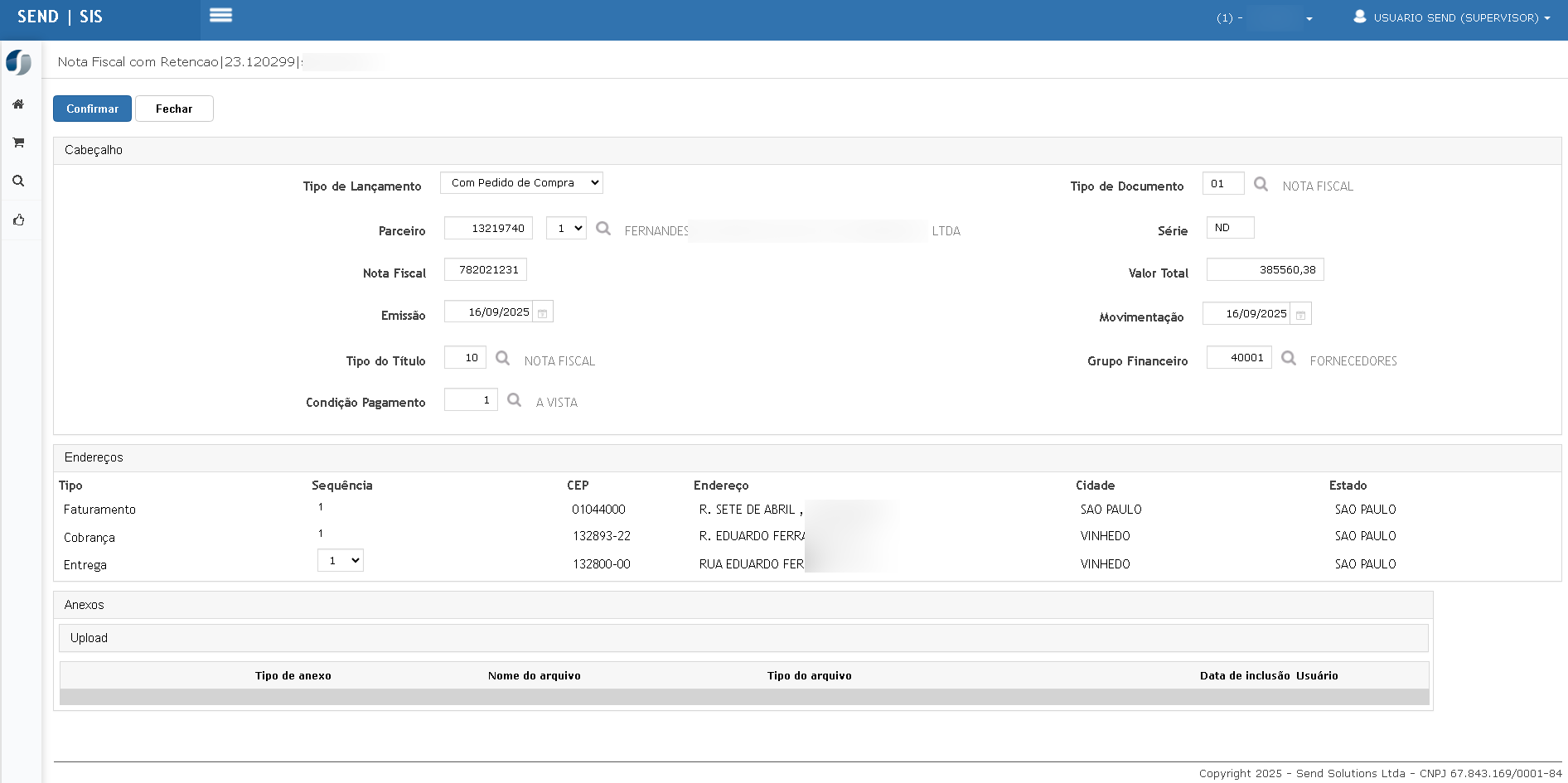
Task: Open the shopping cart sidebar icon
Action: point(18,143)
